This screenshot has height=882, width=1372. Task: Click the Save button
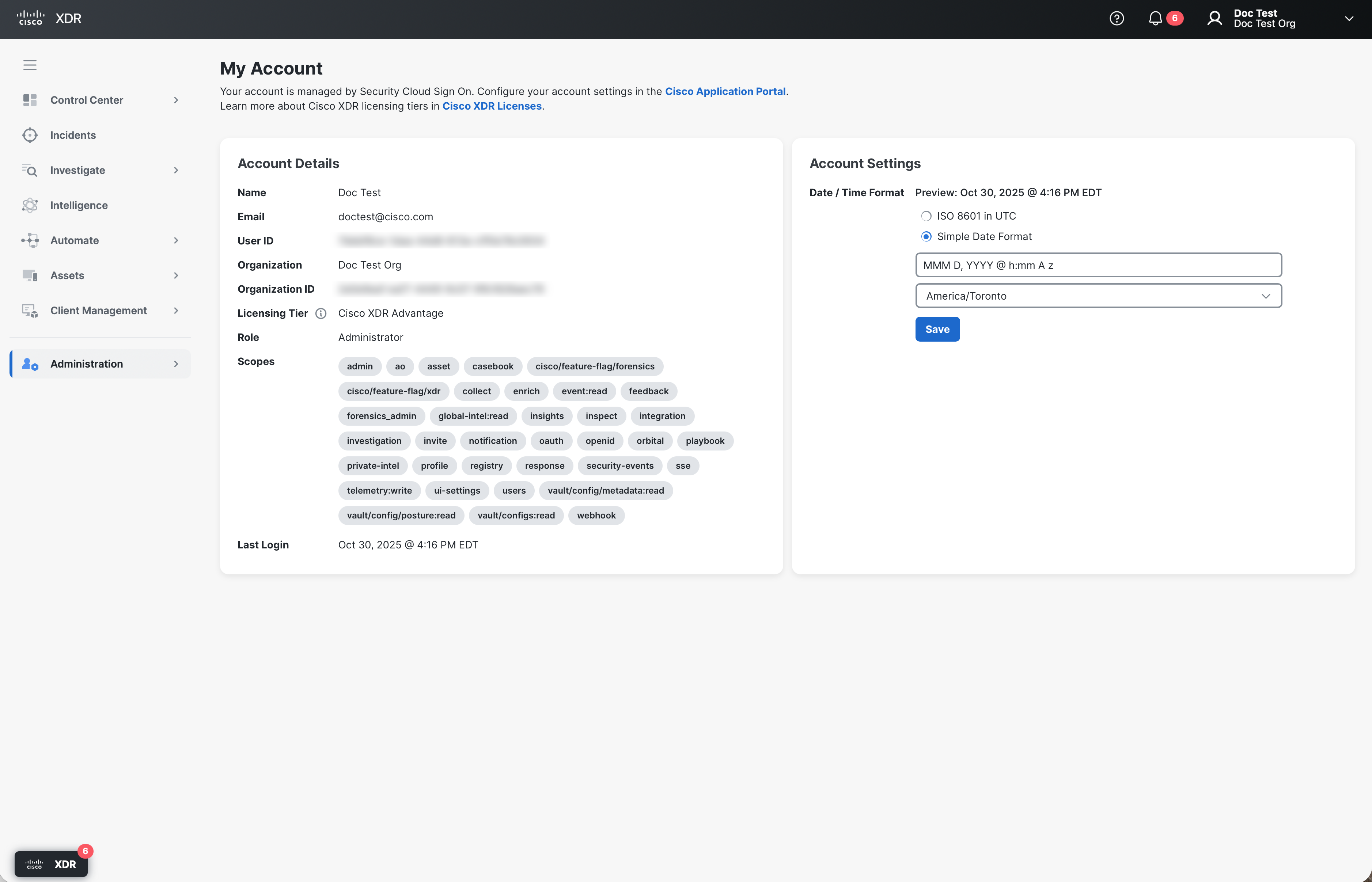click(x=937, y=329)
